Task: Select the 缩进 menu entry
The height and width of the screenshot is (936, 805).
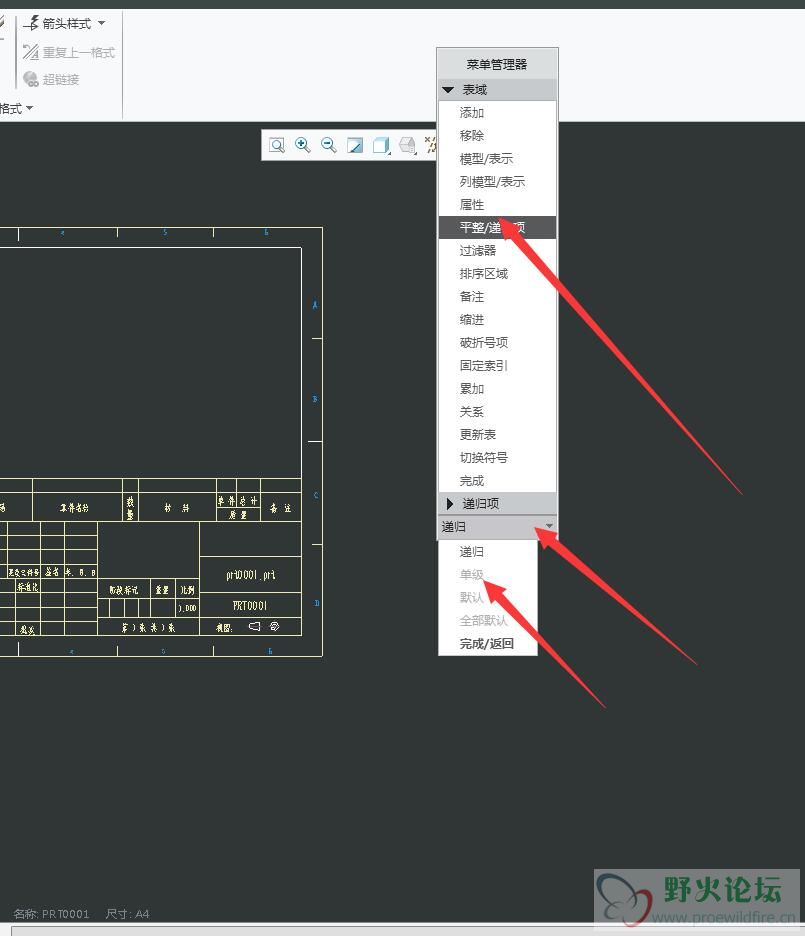Action: [471, 320]
